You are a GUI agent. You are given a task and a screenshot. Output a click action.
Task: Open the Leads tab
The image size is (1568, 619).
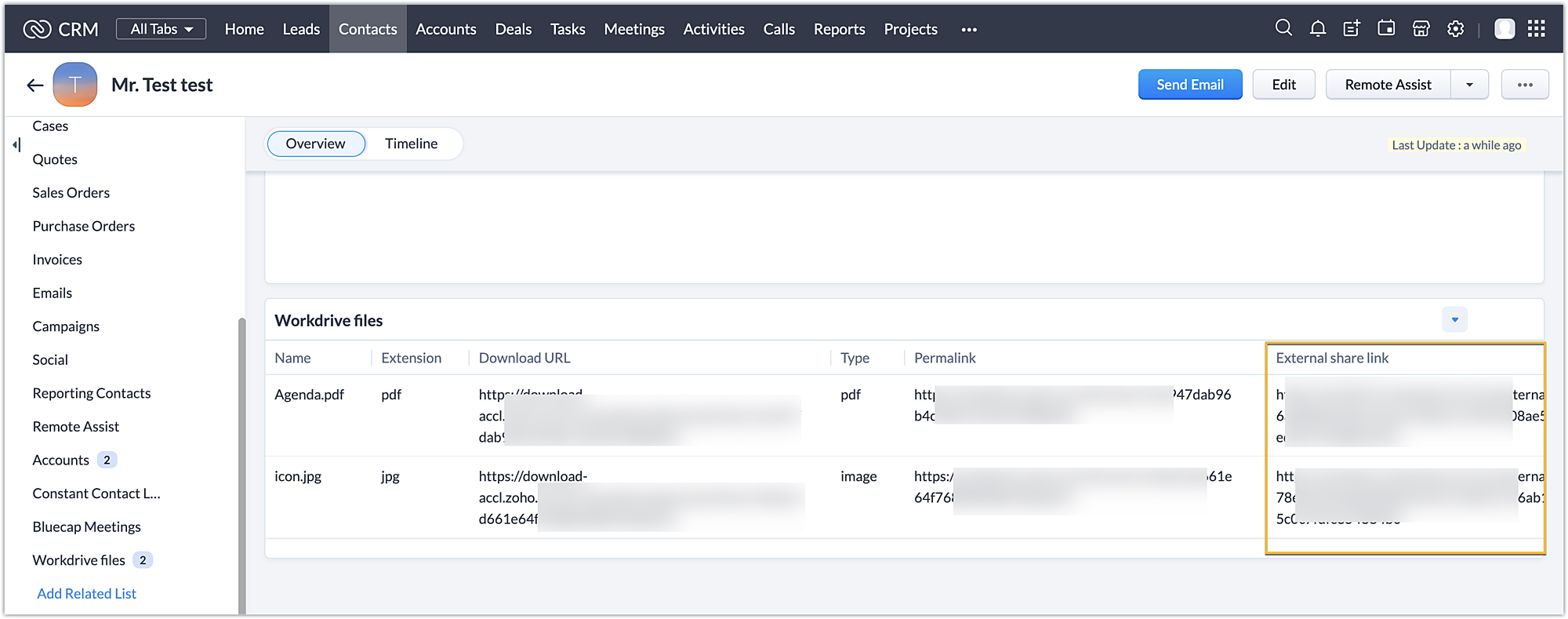click(x=301, y=29)
